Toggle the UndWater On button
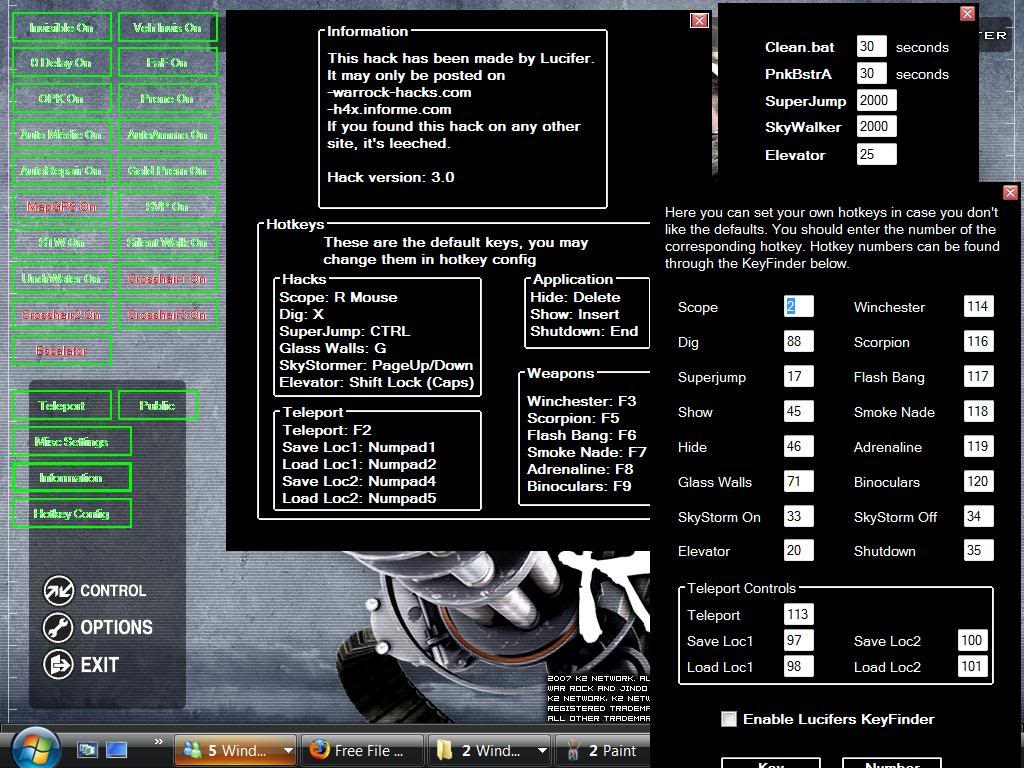Viewport: 1024px width, 768px height. 61,278
